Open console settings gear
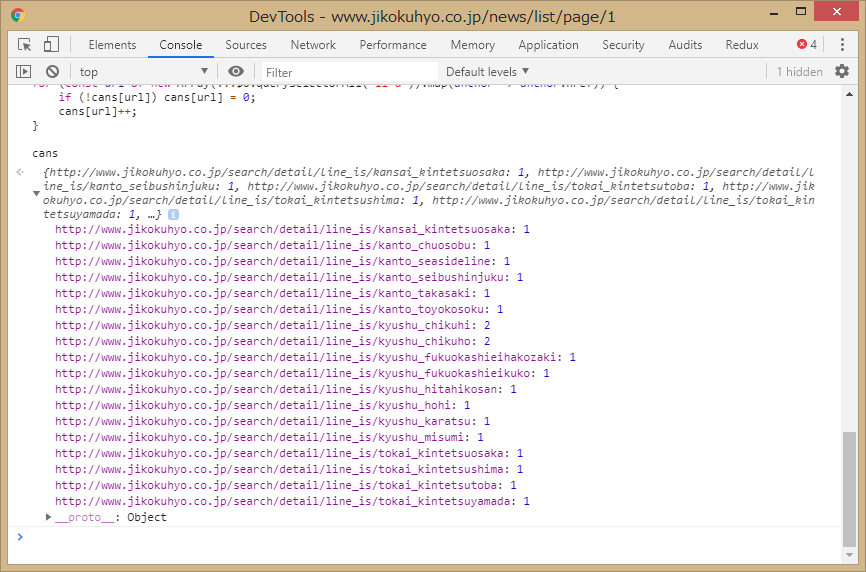The height and width of the screenshot is (572, 866). tap(842, 72)
